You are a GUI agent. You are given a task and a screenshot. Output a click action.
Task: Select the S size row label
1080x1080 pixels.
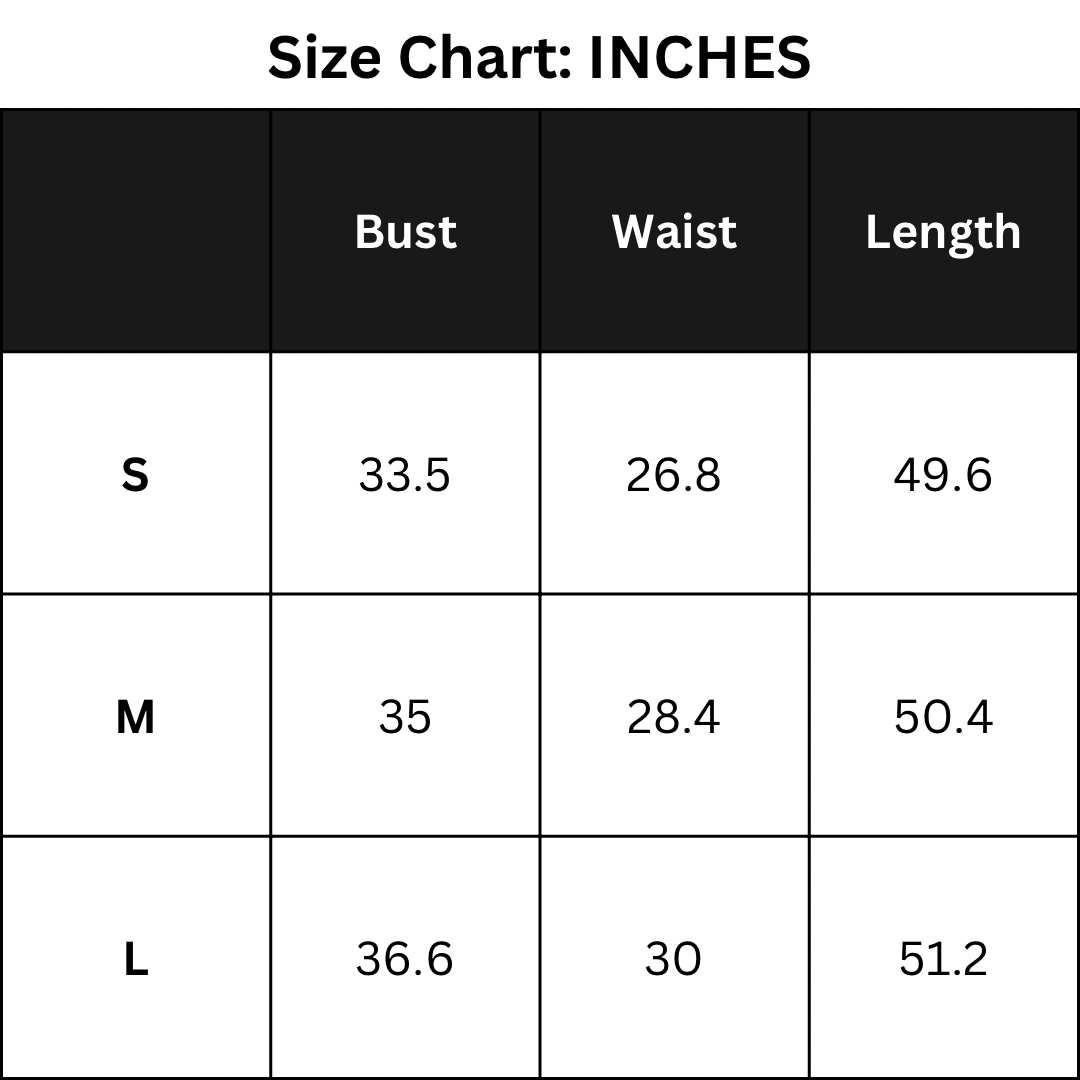(135, 475)
